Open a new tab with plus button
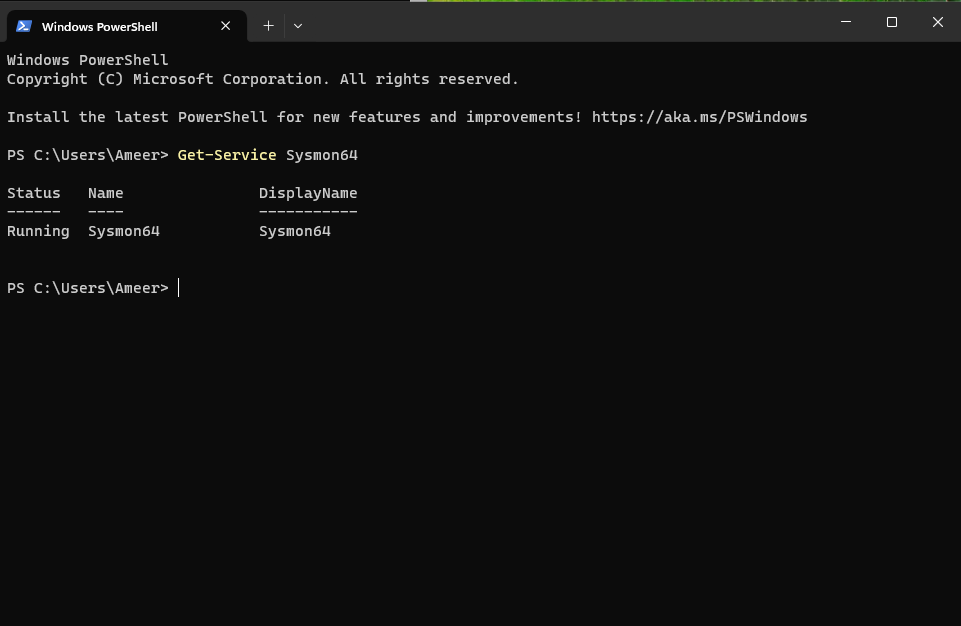Screen dimensions: 961x626 268,26
